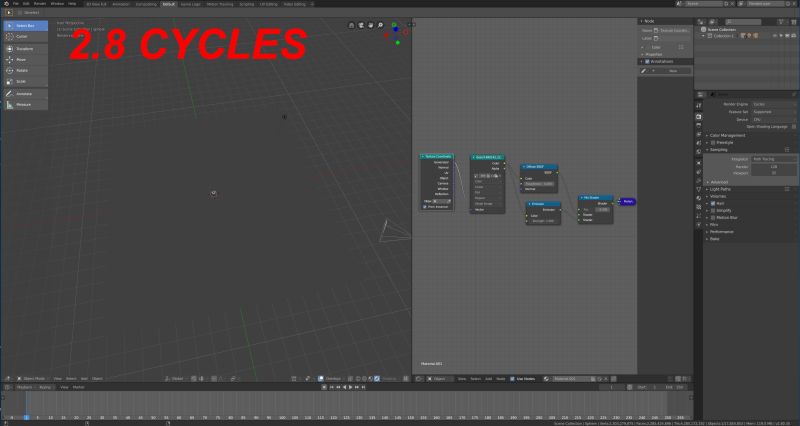Open the Render Engine dropdown showing Cycles
Viewport: 800px width, 426px height.
coord(774,104)
